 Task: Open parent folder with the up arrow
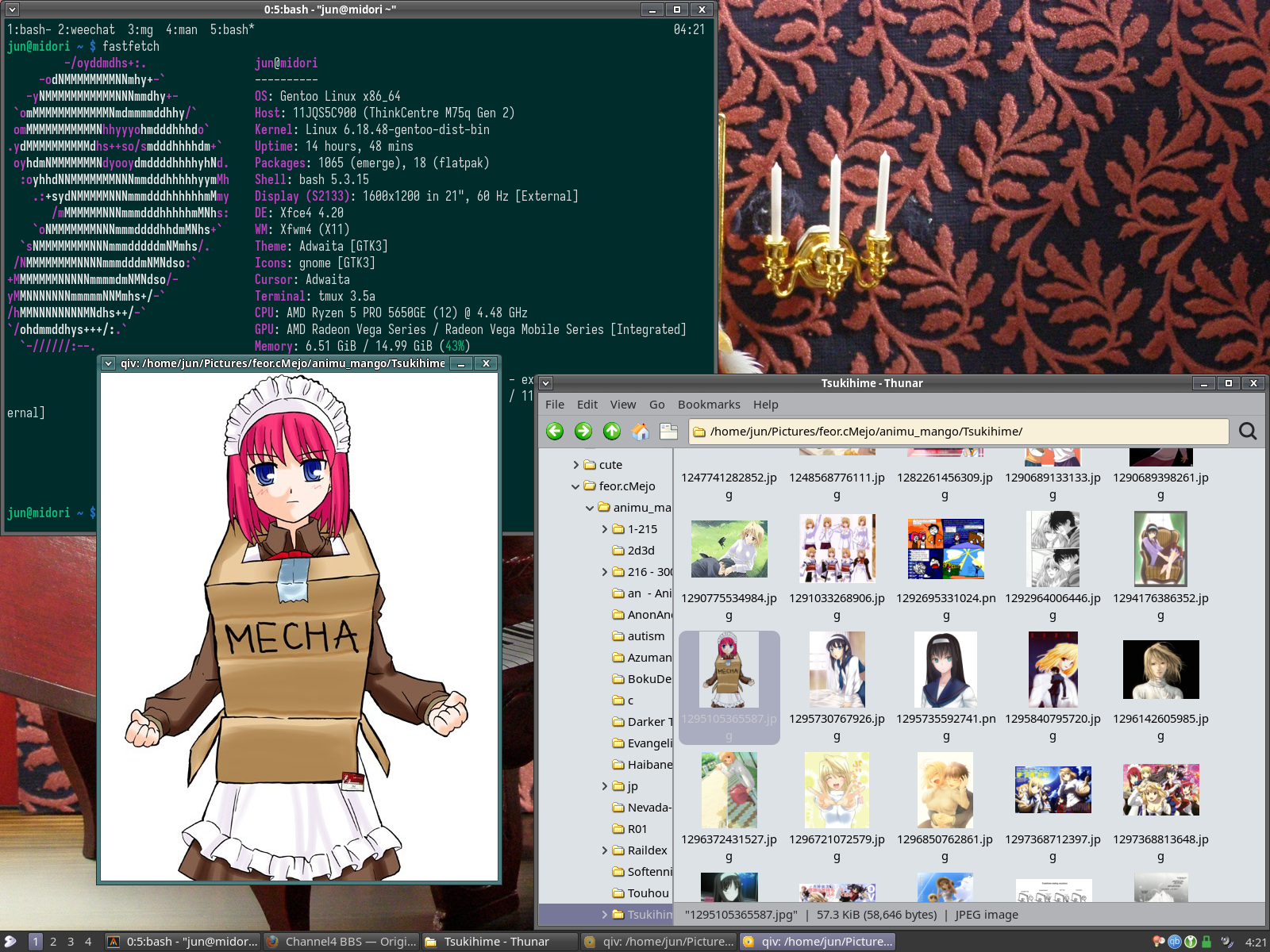pos(612,431)
